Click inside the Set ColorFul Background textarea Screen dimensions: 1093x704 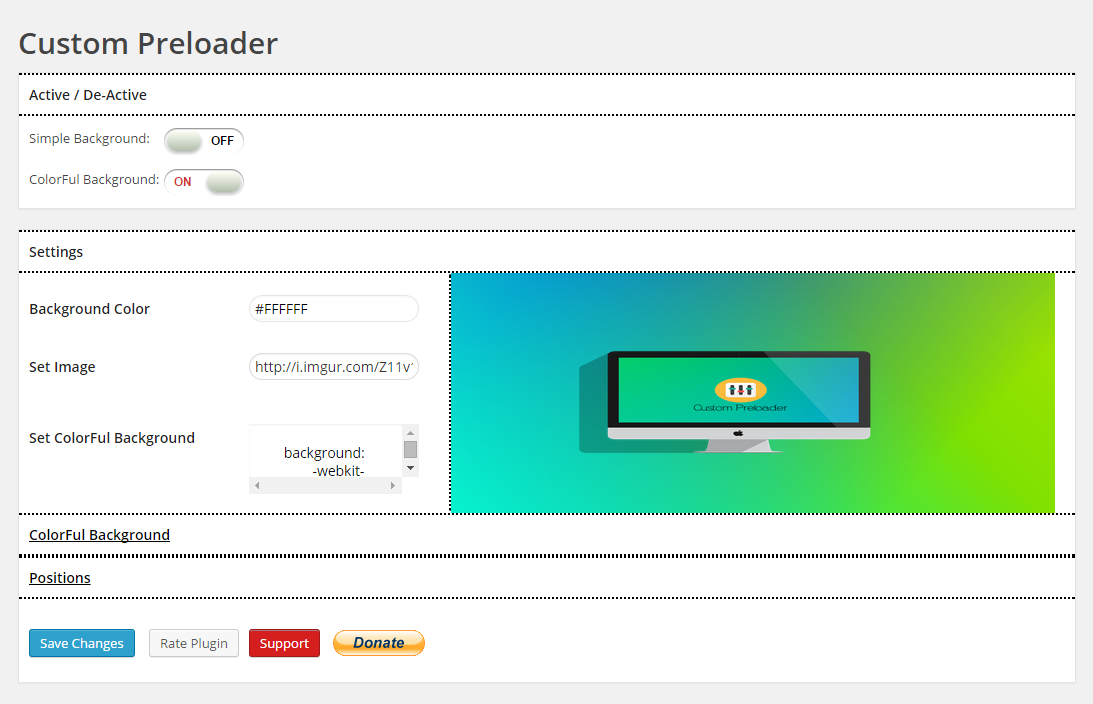pos(326,451)
